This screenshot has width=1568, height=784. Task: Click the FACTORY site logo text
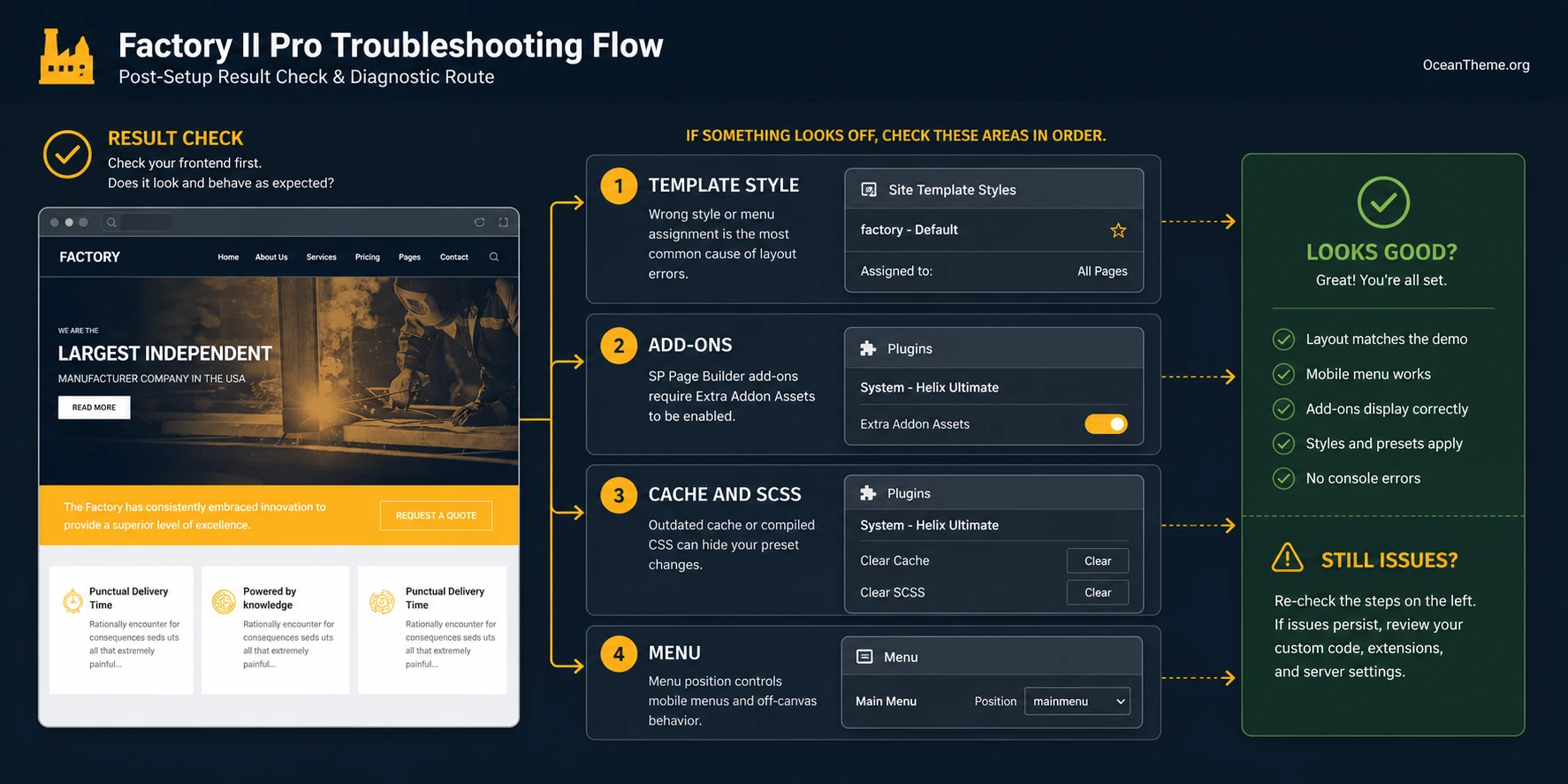coord(89,257)
